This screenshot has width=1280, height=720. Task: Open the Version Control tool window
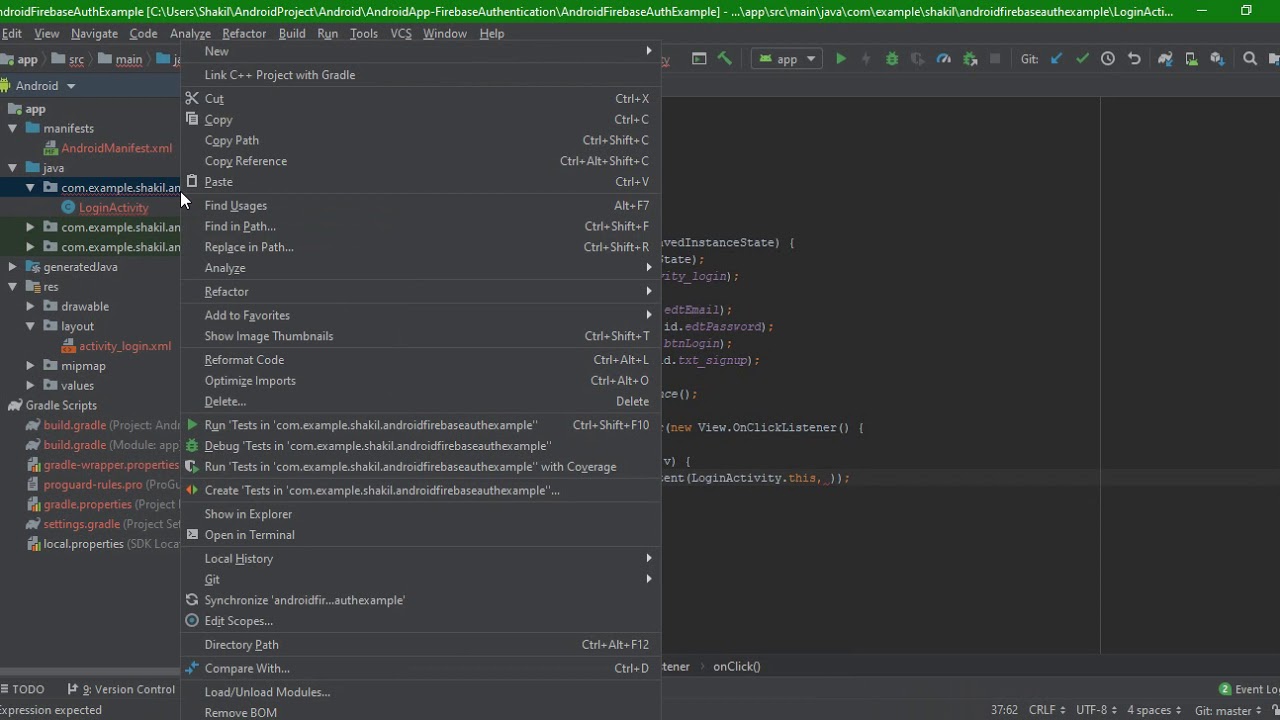pos(121,689)
